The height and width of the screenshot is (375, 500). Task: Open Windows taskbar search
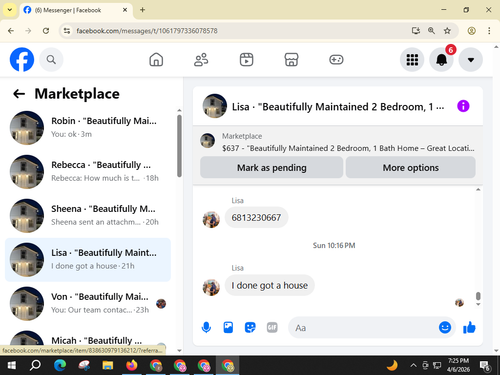35,366
